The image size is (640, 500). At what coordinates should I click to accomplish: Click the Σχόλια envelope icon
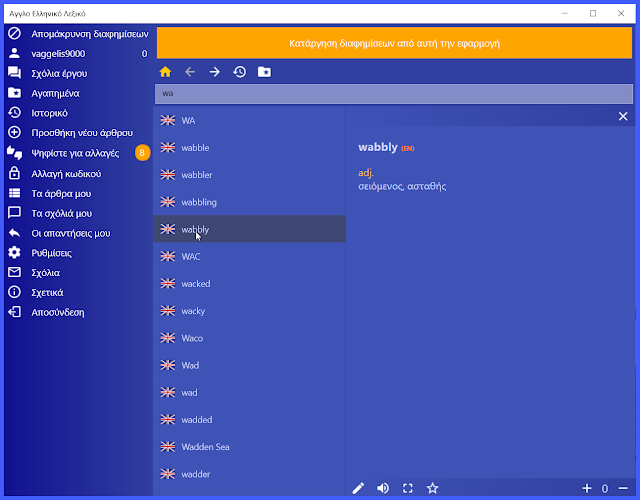[x=14, y=272]
